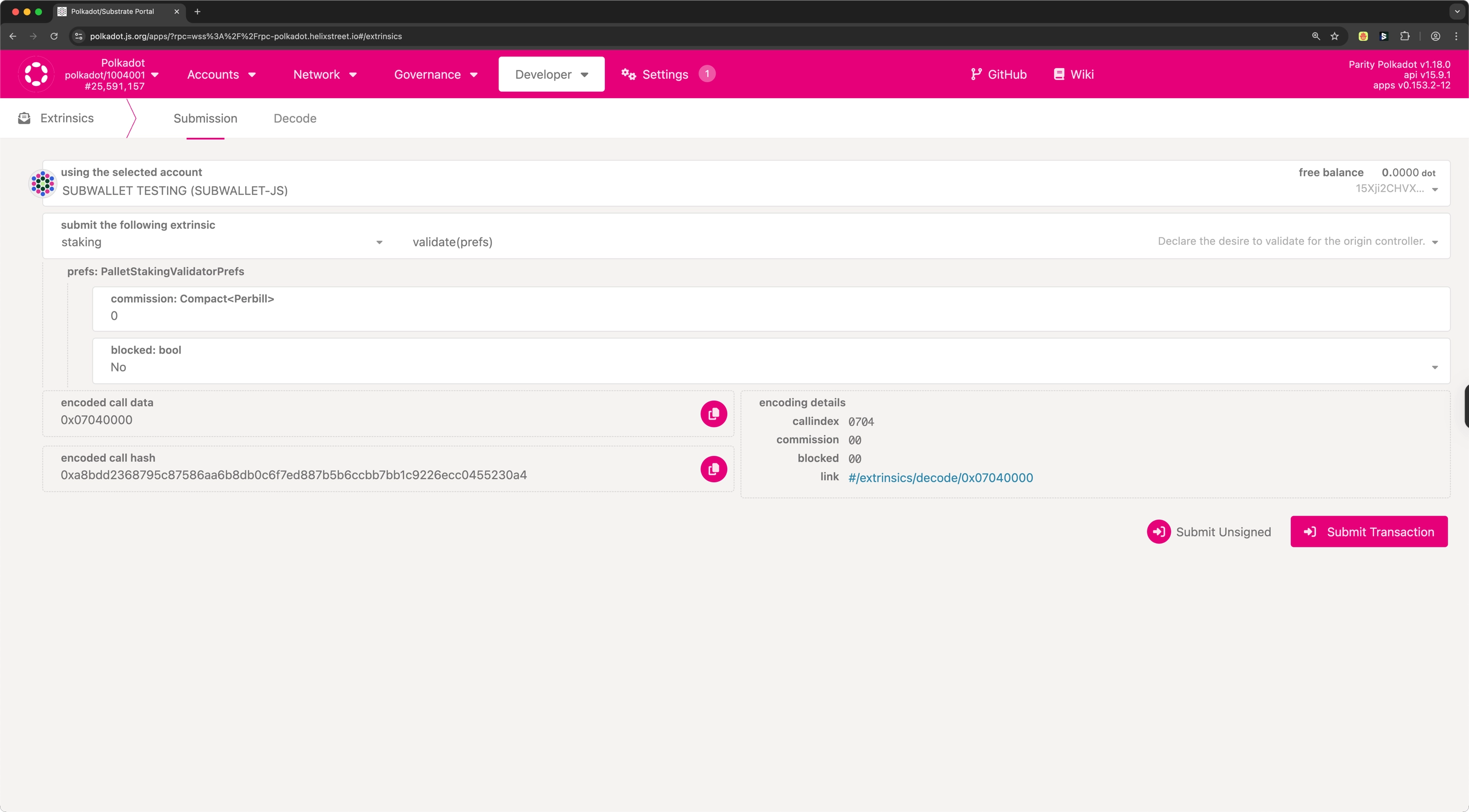Click the browser address bar URL
This screenshot has width=1469, height=812.
point(246,36)
